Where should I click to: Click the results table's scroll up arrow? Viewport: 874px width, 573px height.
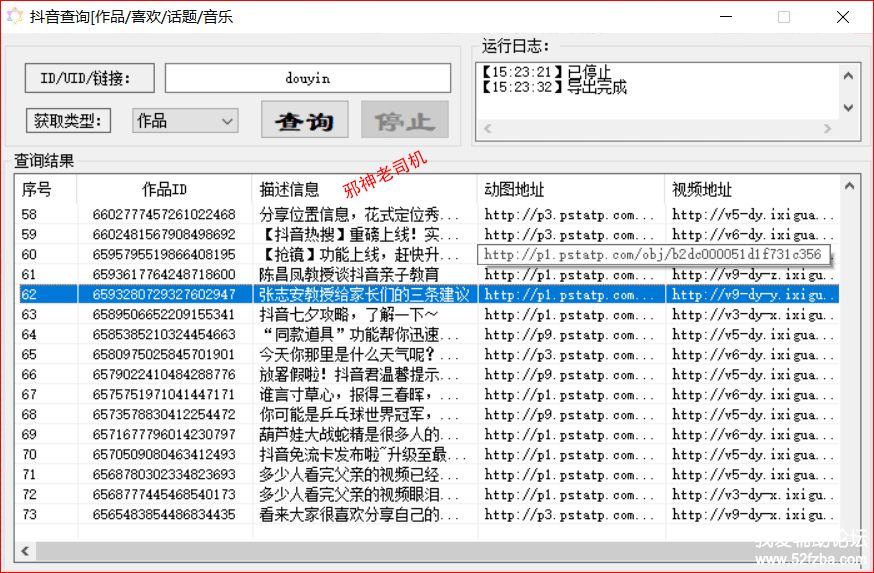pyautogui.click(x=849, y=186)
